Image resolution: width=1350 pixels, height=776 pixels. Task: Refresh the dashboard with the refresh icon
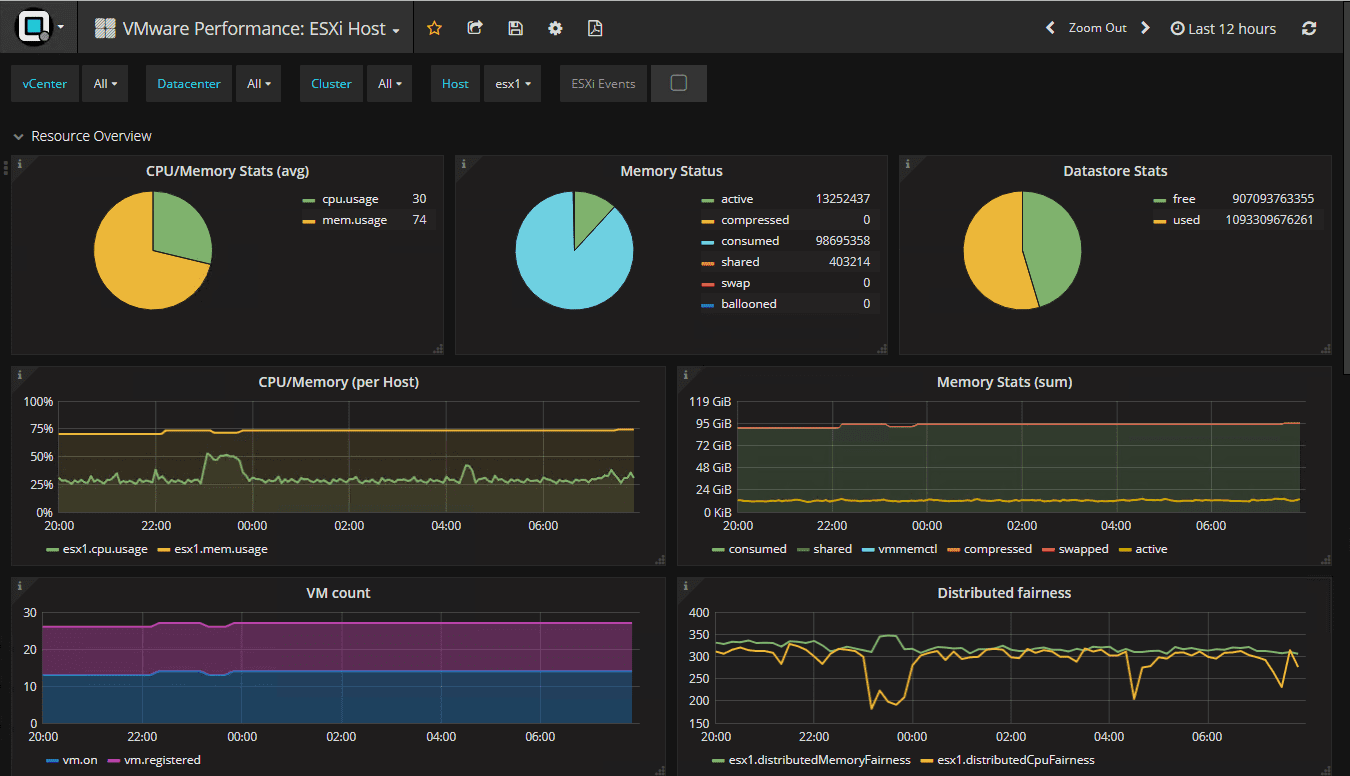(x=1309, y=27)
